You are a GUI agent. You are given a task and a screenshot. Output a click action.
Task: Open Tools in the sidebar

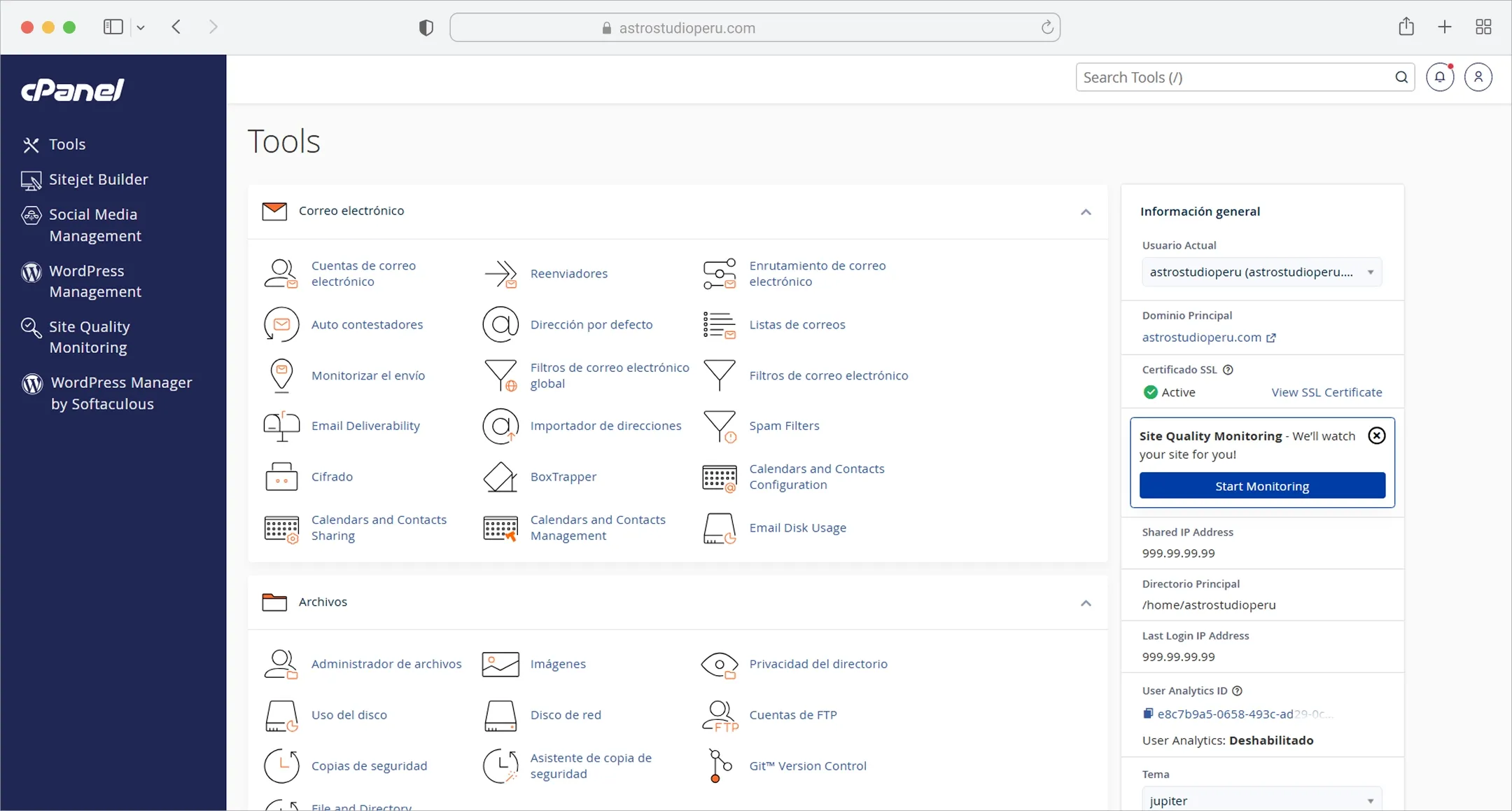click(x=67, y=144)
